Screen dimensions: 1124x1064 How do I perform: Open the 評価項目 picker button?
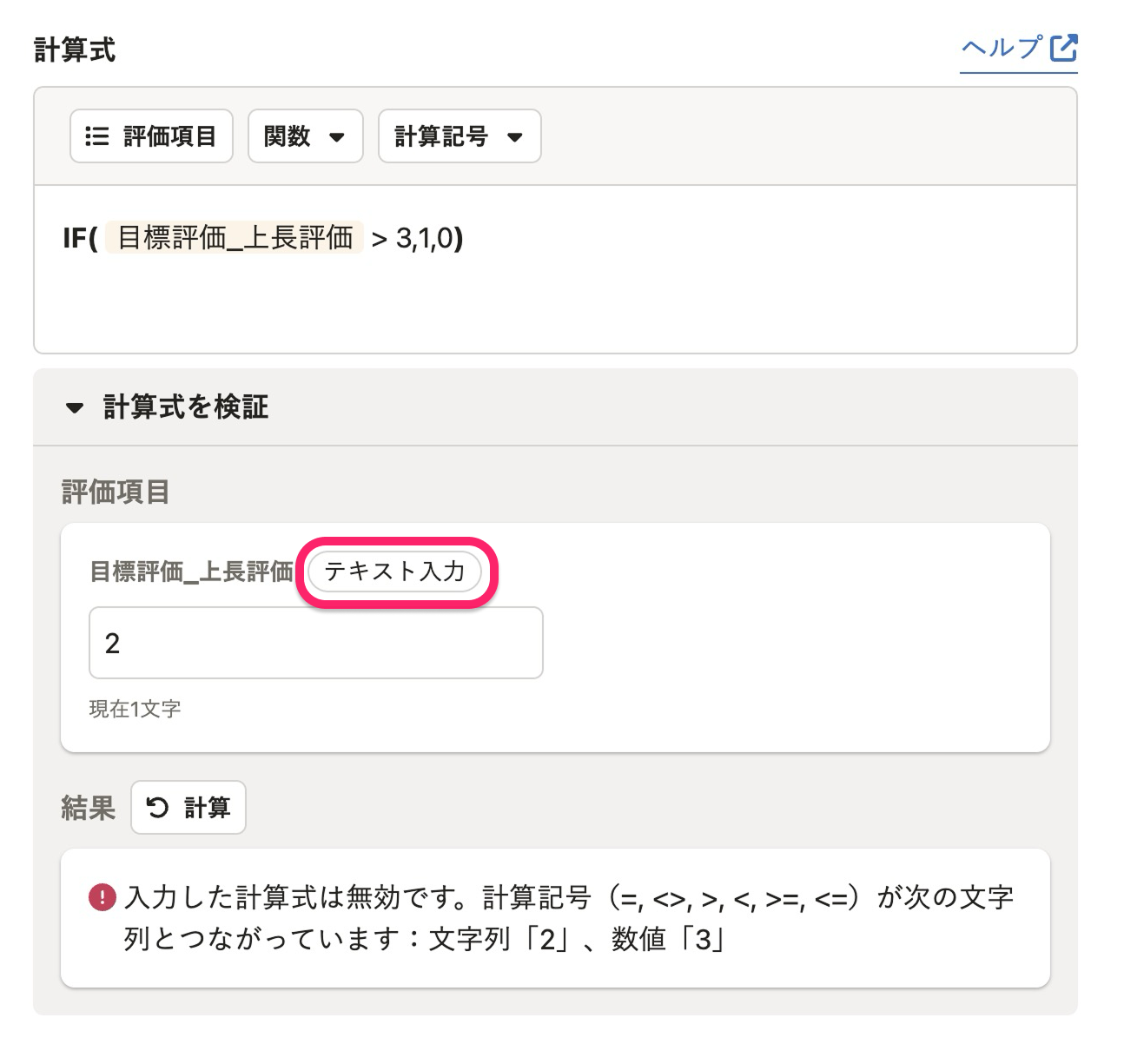pyautogui.click(x=151, y=136)
